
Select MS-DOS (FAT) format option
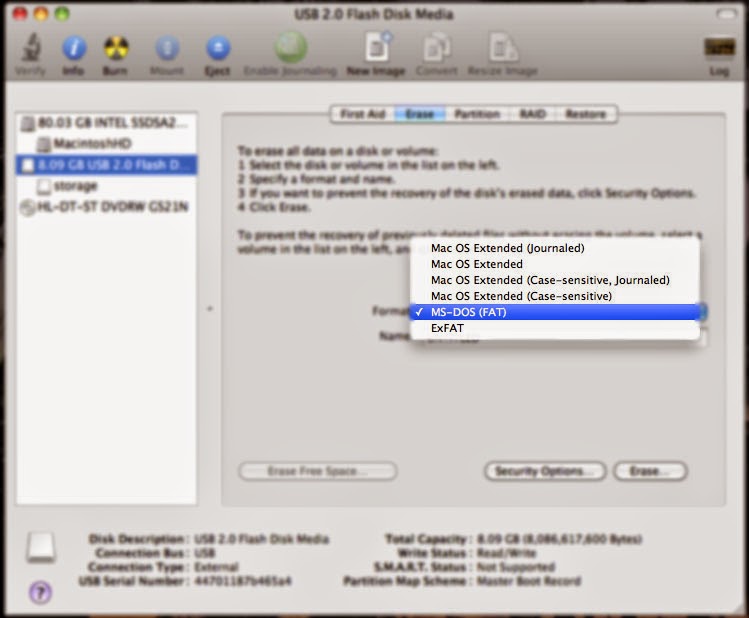[x=555, y=312]
